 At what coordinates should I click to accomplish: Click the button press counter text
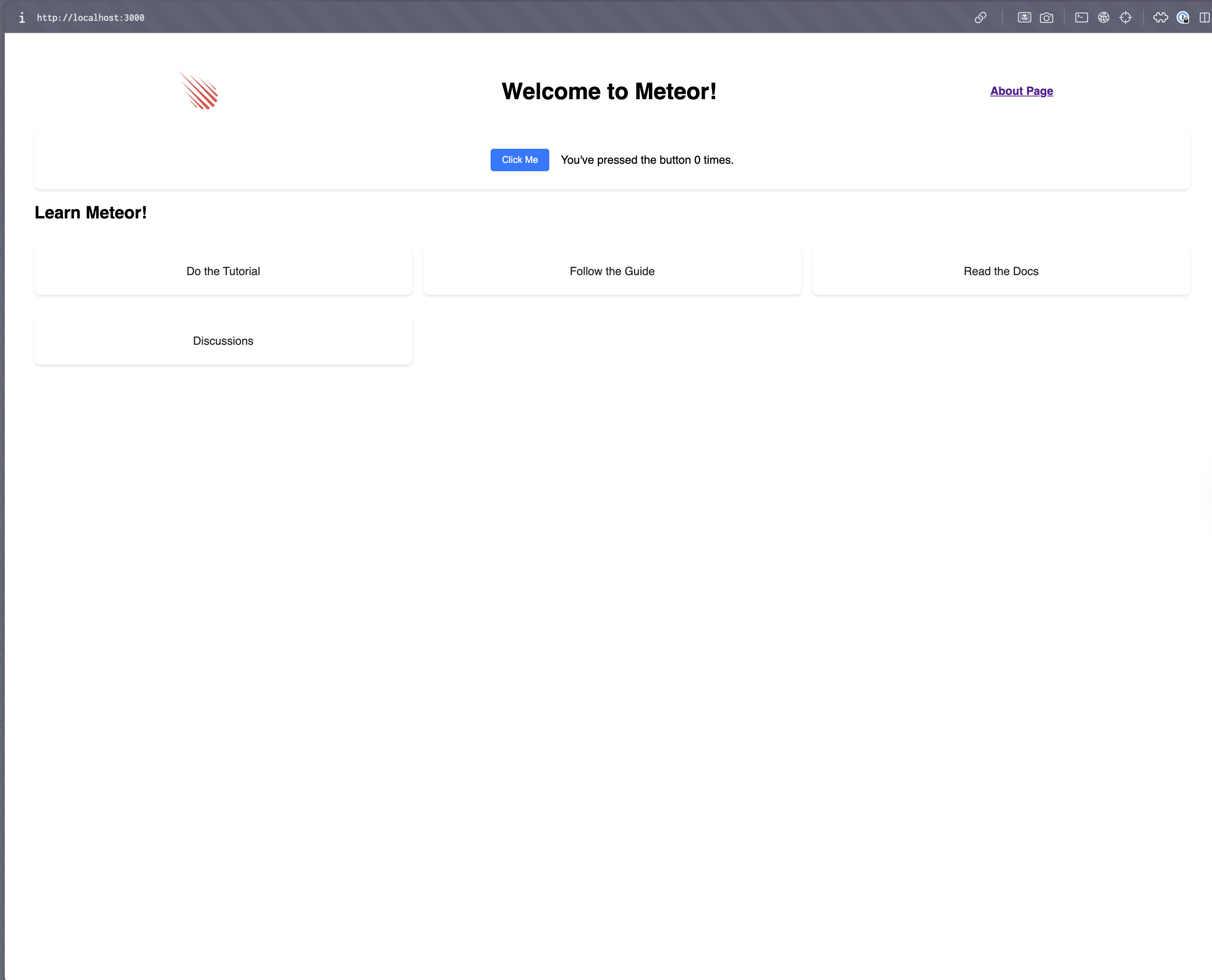coord(647,160)
